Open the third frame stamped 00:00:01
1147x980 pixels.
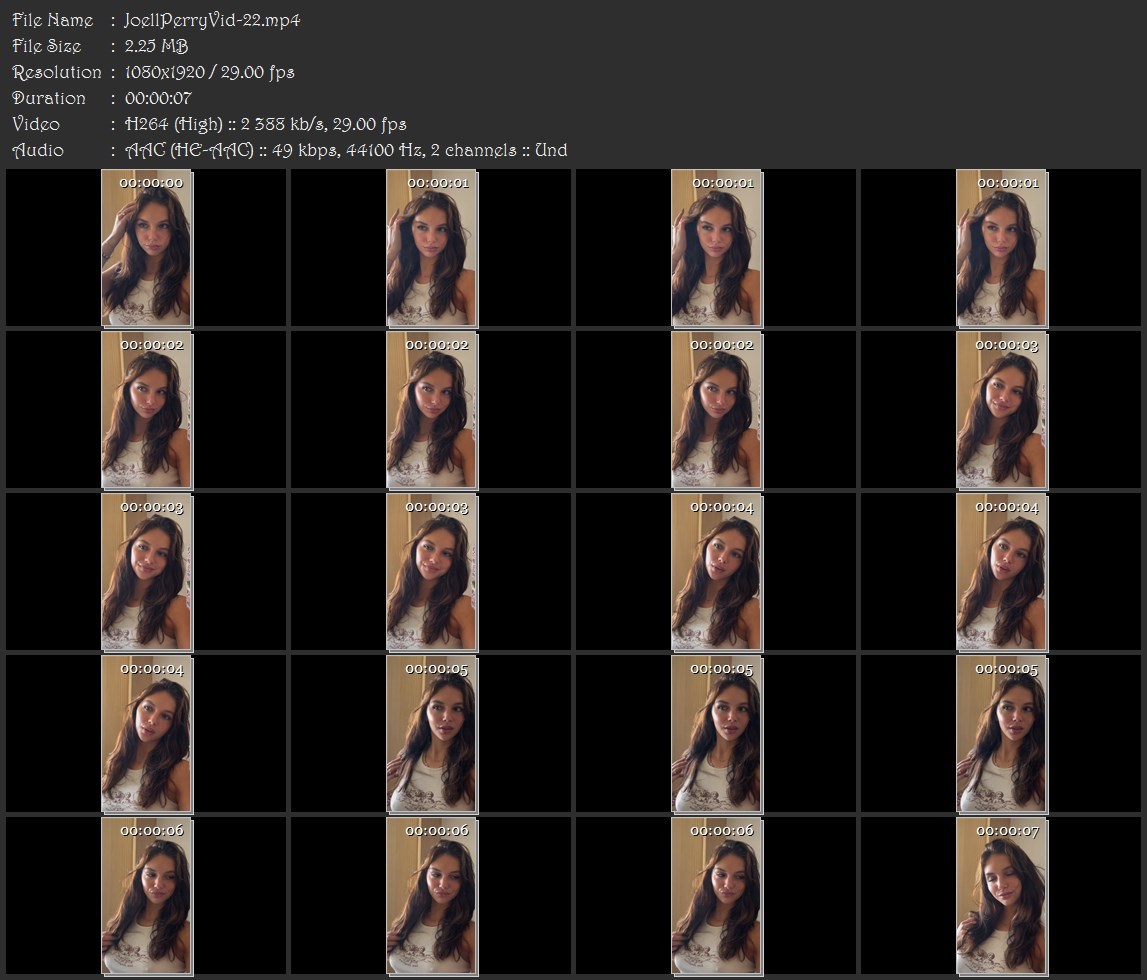tap(1002, 248)
